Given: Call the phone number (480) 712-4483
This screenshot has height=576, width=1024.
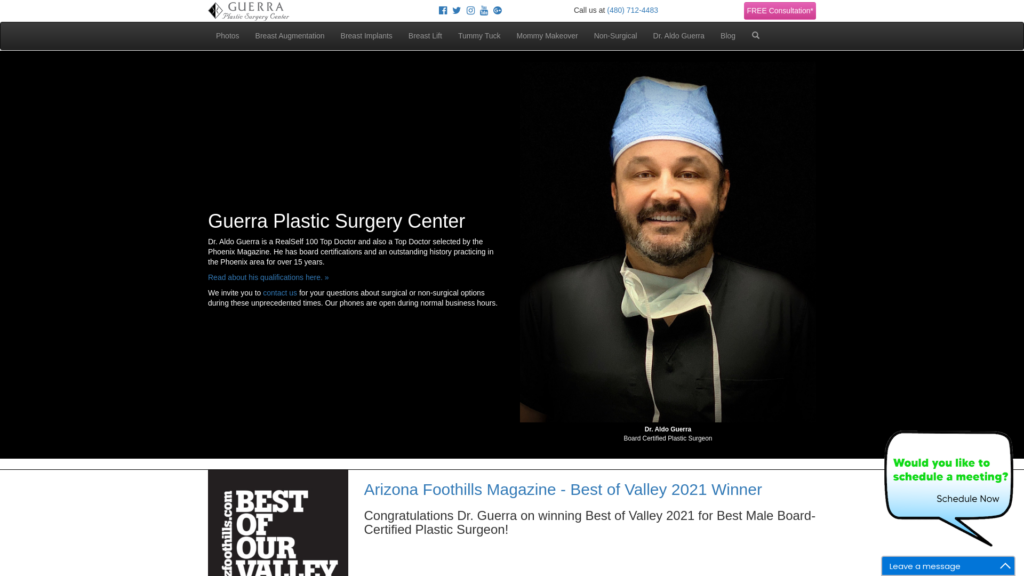Looking at the screenshot, I should coord(632,10).
